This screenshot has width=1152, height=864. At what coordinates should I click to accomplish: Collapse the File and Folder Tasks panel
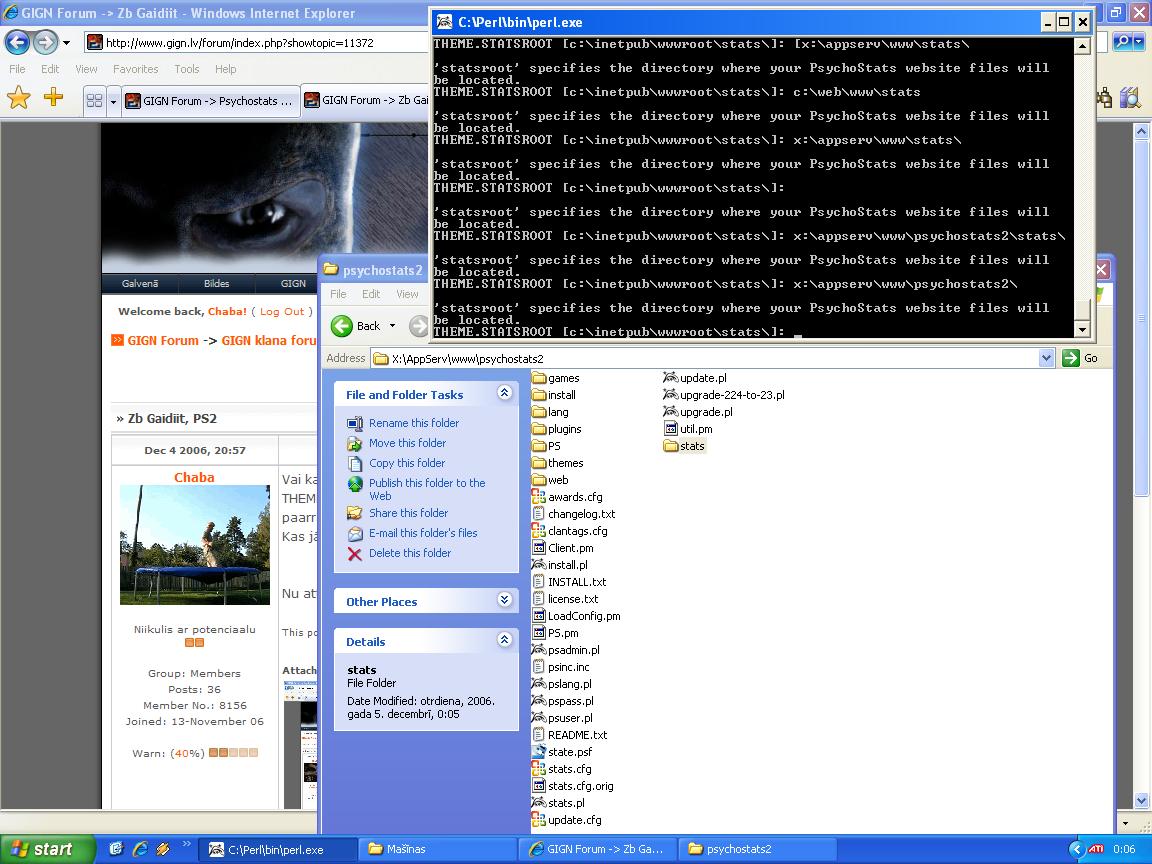pyautogui.click(x=504, y=393)
